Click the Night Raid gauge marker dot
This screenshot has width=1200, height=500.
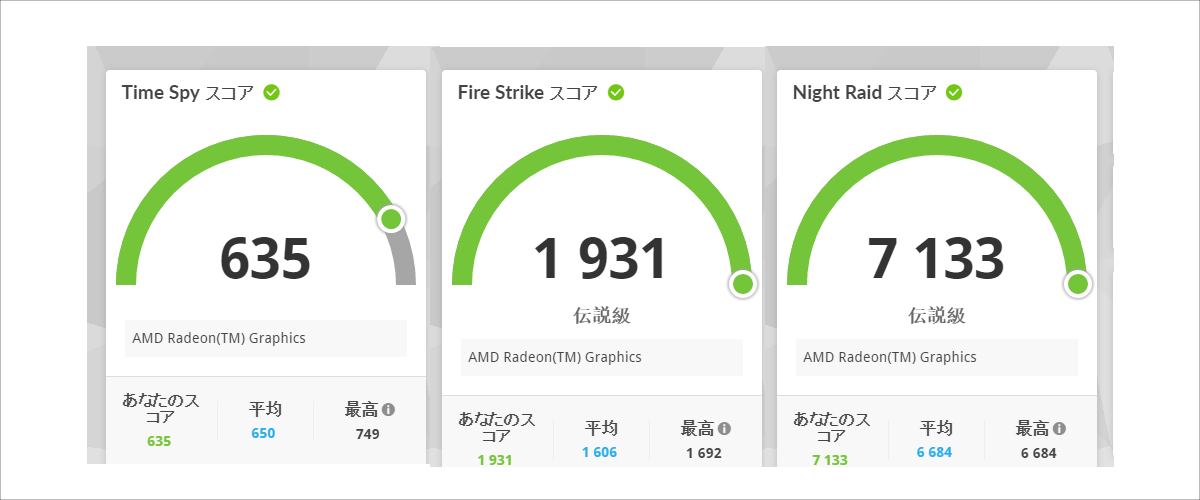click(x=1077, y=284)
